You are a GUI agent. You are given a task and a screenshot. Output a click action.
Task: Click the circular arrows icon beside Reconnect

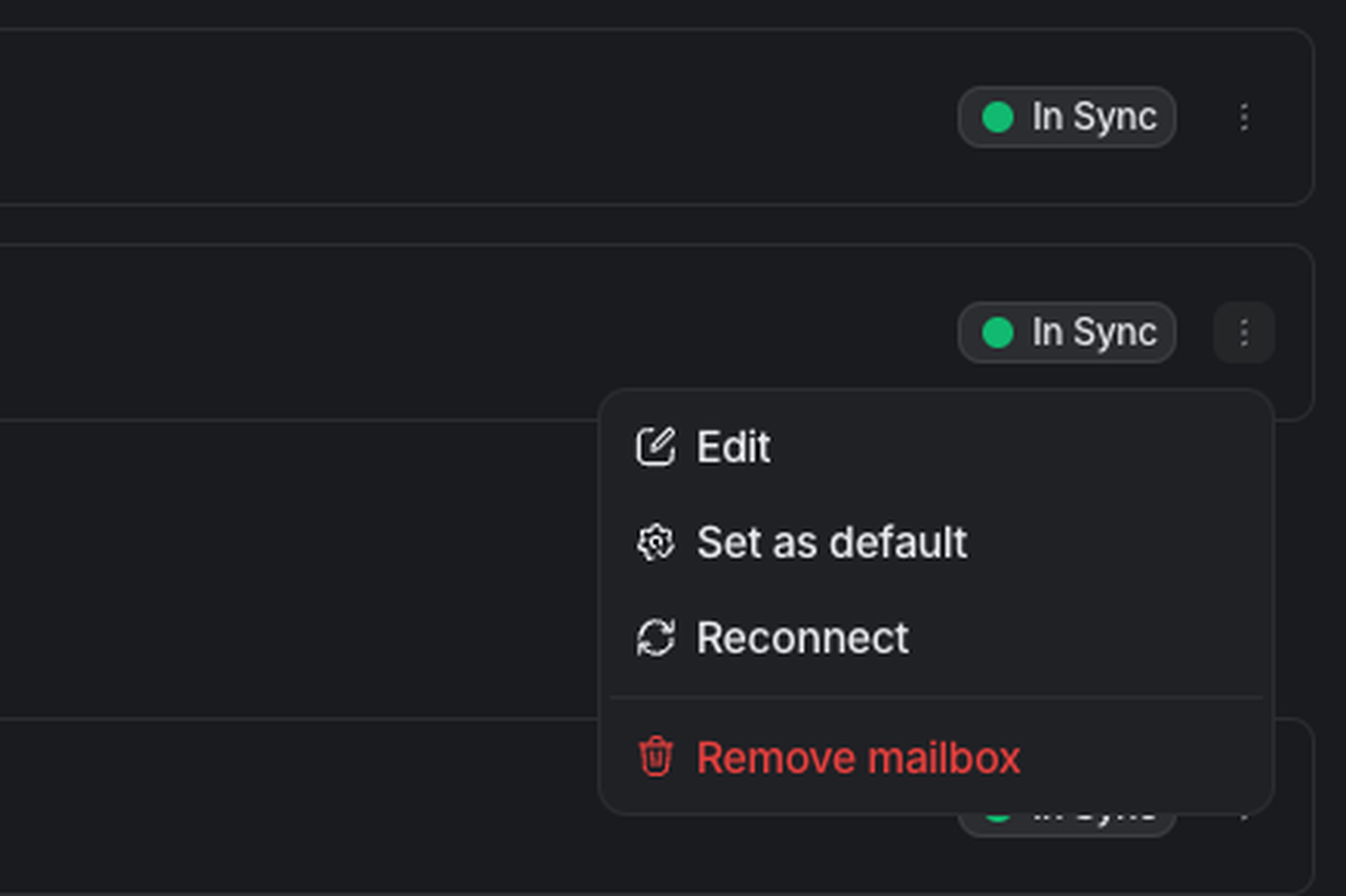coord(655,637)
